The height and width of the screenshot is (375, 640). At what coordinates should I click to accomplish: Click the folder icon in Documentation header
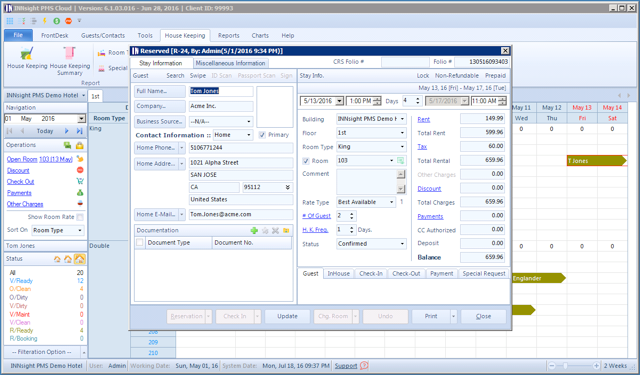[286, 231]
